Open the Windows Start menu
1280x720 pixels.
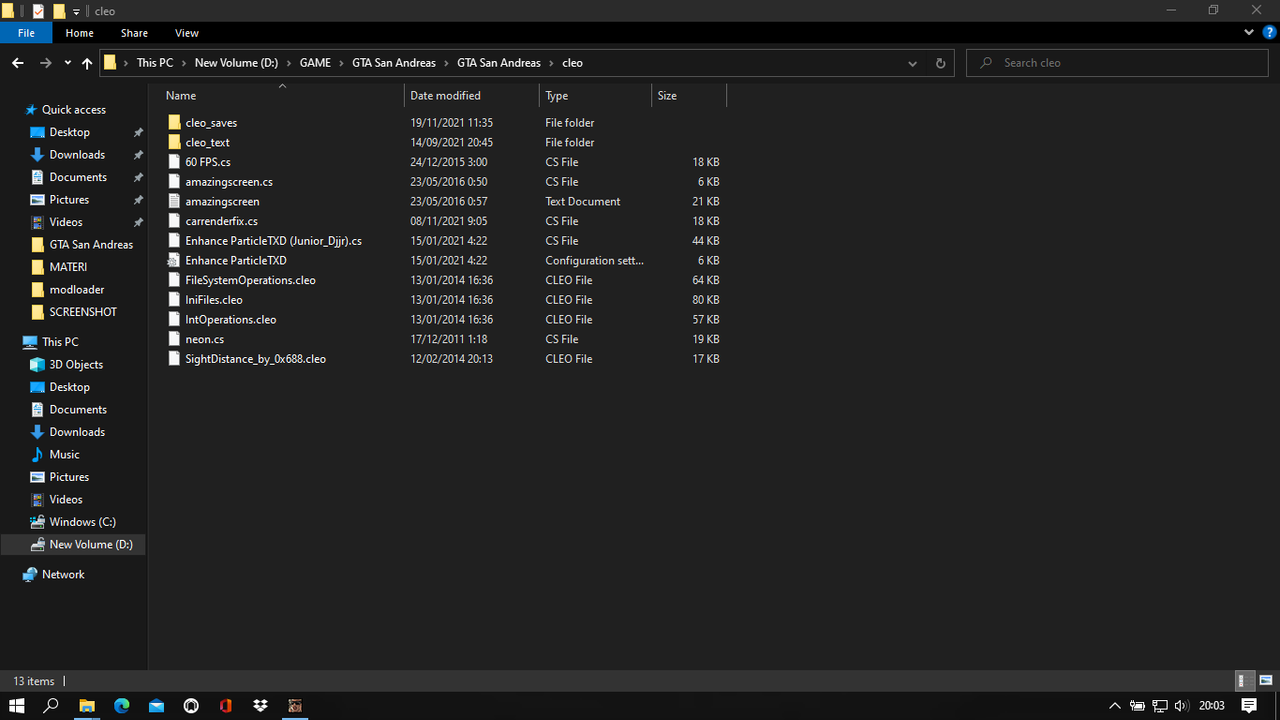17,705
